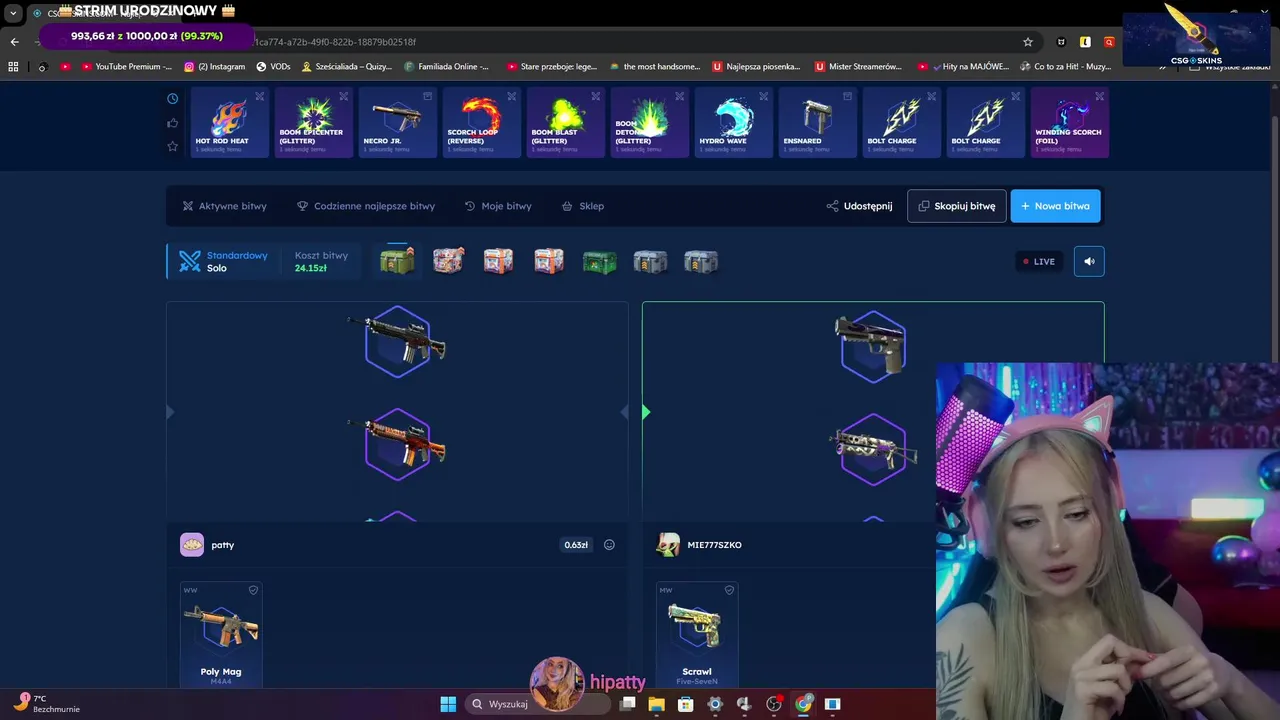Switch to Moje bitwy tab
The image size is (1280, 720).
pyautogui.click(x=498, y=206)
